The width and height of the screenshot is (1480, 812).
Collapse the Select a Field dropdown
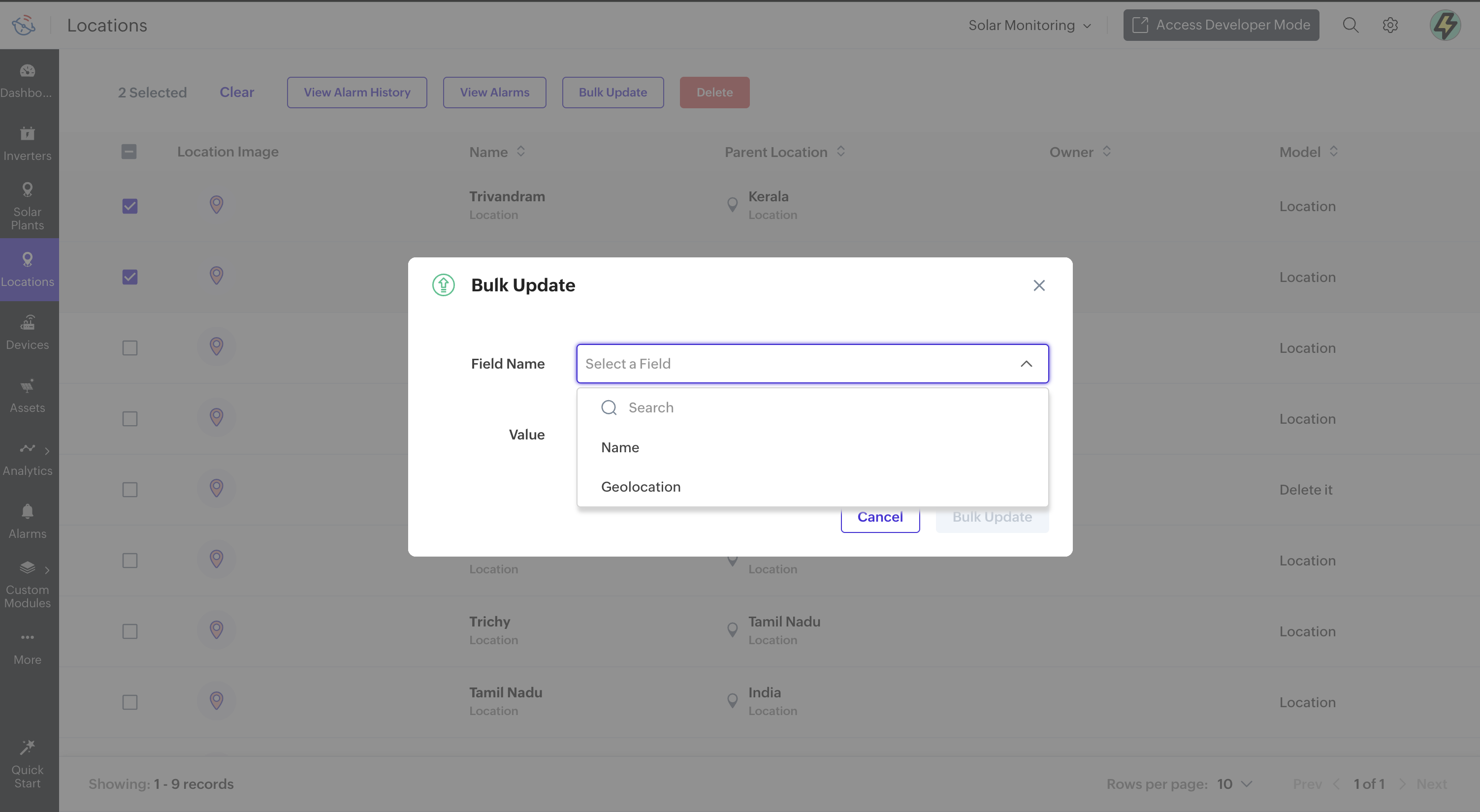(1026, 364)
